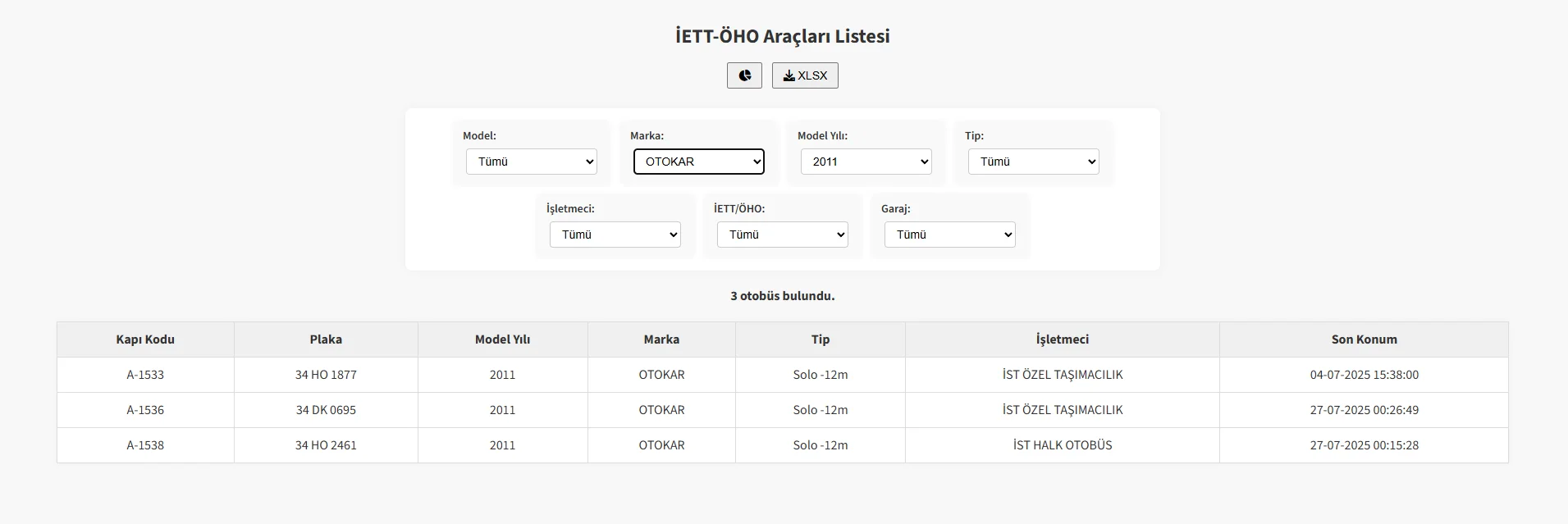The width and height of the screenshot is (1568, 524).
Task: Open the Marka dropdown showing OTOKAR
Action: point(698,162)
